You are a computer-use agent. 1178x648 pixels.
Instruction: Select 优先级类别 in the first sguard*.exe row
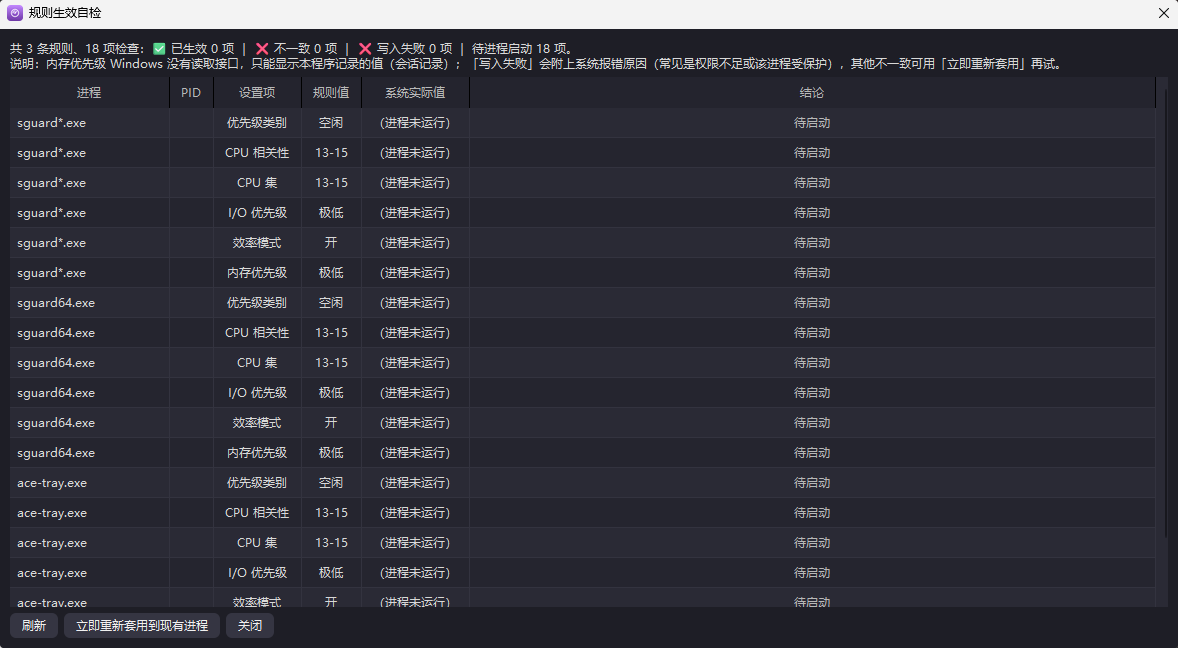pos(257,122)
